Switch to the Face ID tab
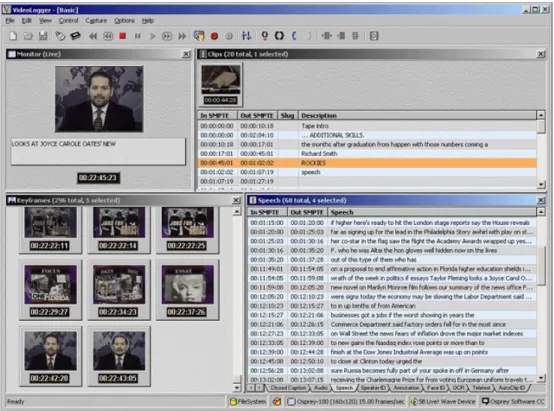This screenshot has height=411, width=554. [x=436, y=388]
